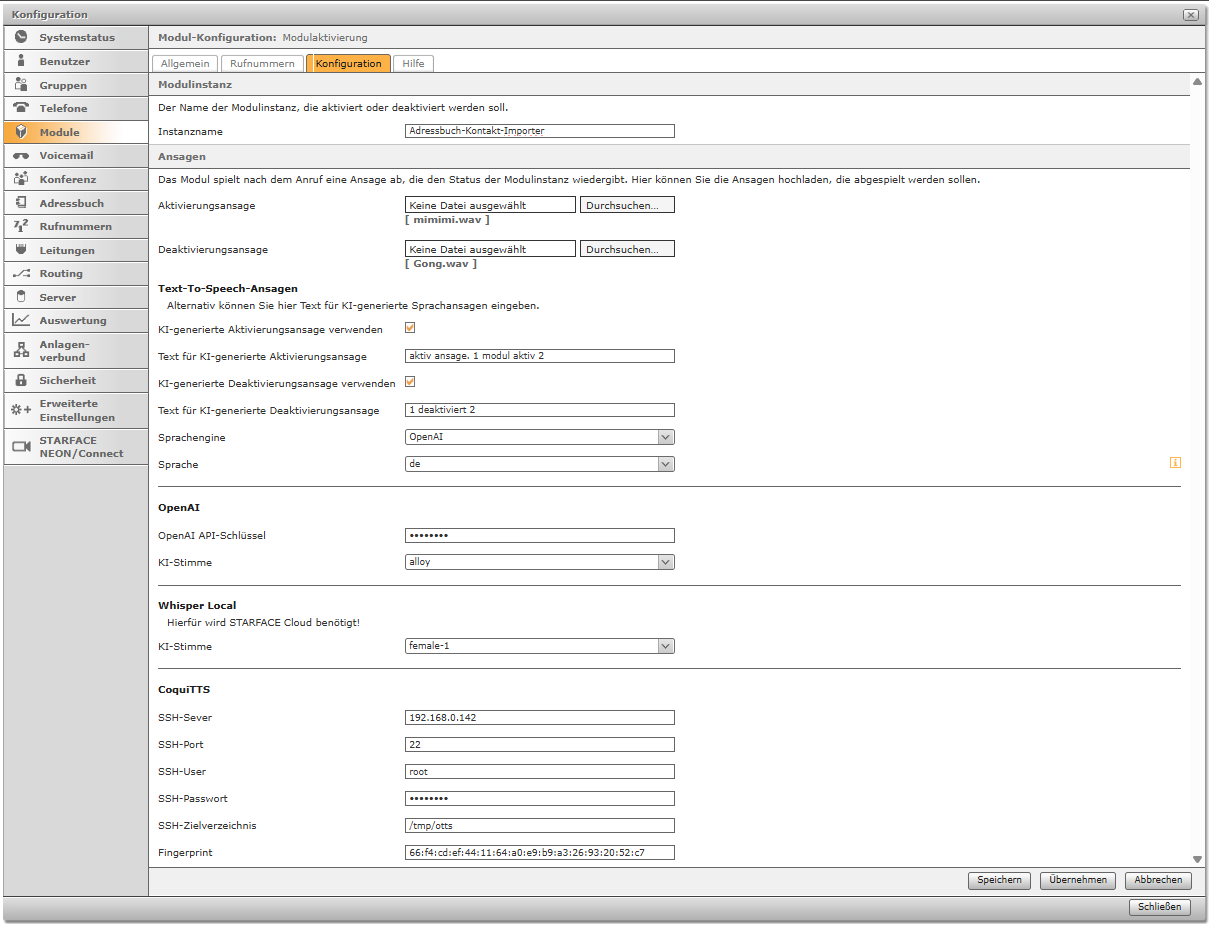
Task: Uncheck KI-generierte Deaktivierungsansage verwenden
Action: pos(410,382)
